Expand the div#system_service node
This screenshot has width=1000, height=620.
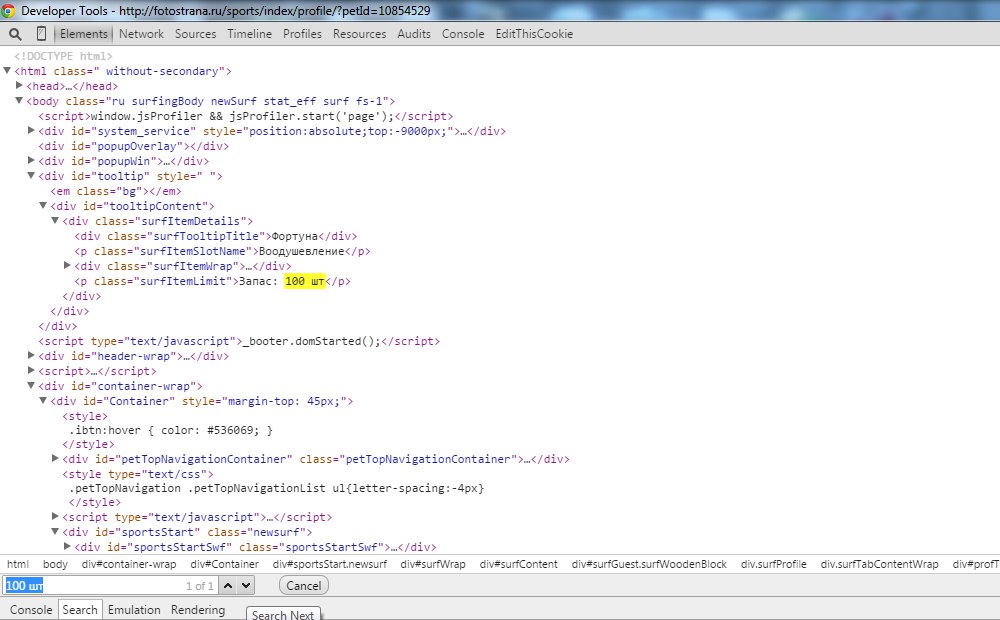31,131
